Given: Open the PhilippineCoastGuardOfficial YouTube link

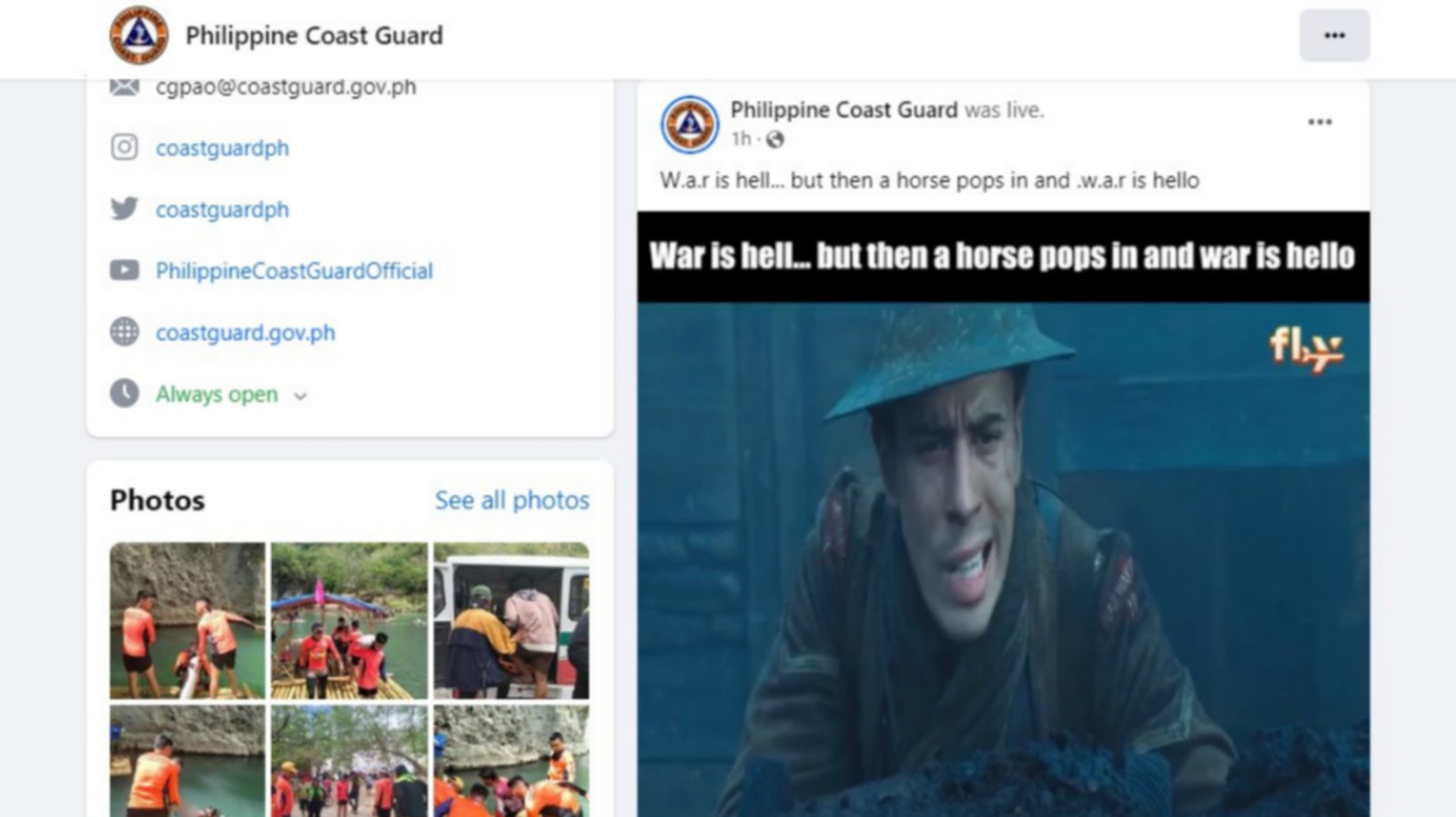Looking at the screenshot, I should [x=294, y=270].
